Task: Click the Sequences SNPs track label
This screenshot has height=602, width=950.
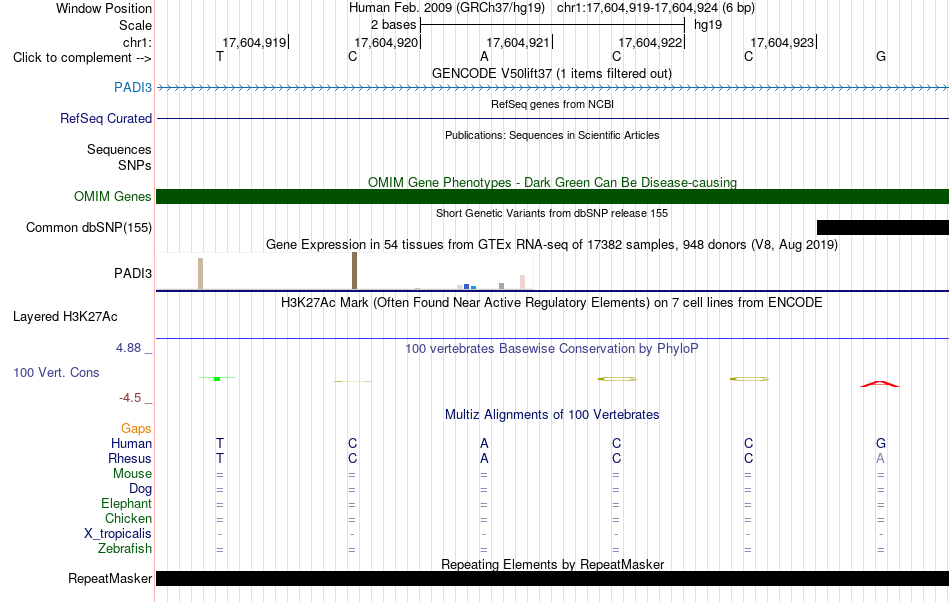Action: click(x=119, y=157)
